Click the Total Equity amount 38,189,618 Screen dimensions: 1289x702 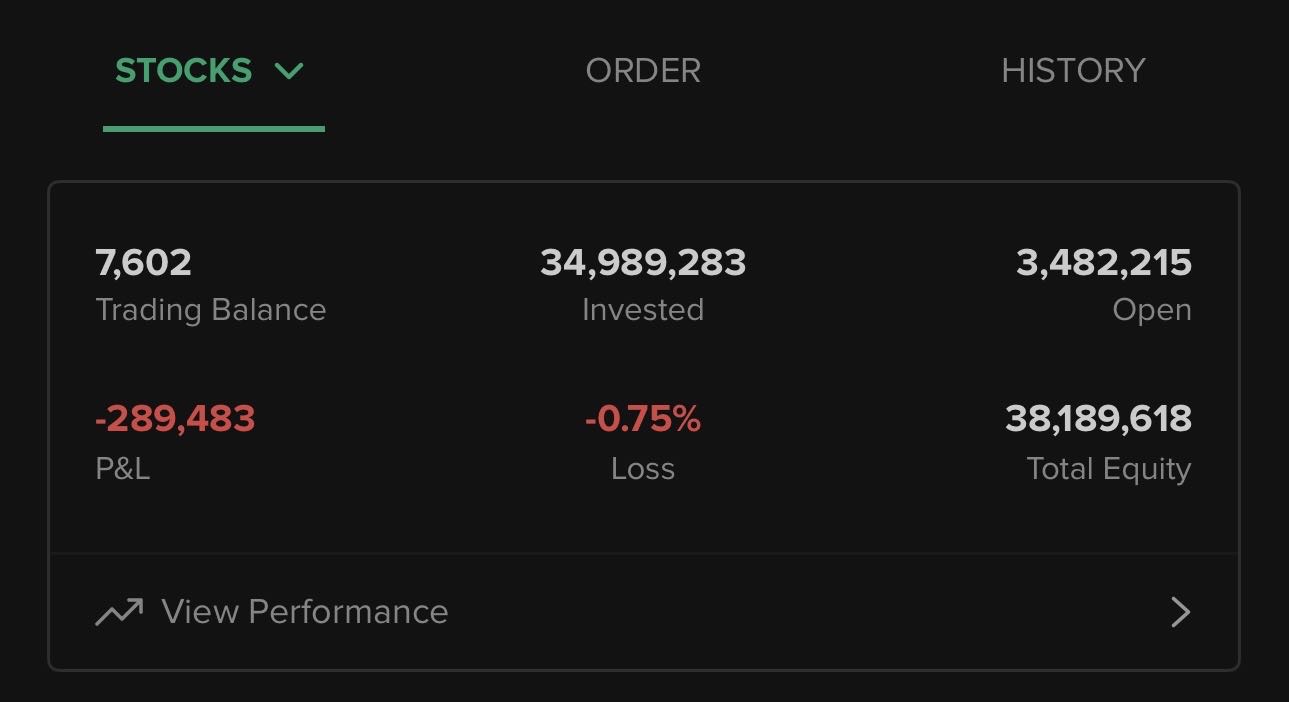tap(1098, 418)
